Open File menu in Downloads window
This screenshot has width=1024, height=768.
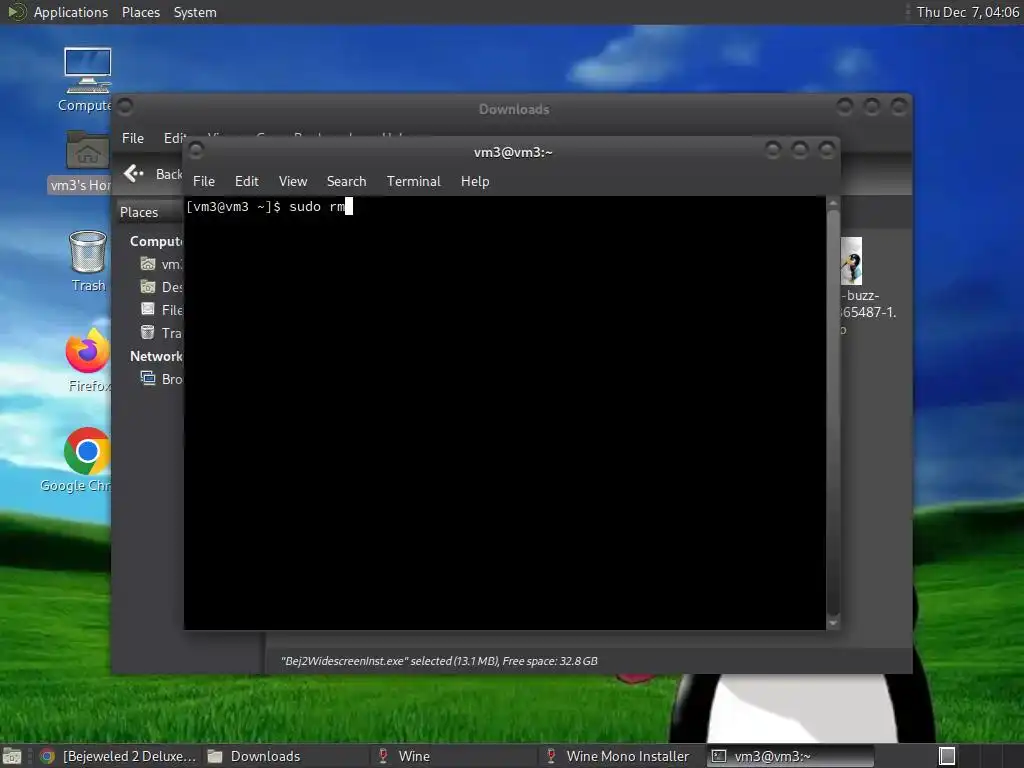click(x=133, y=138)
